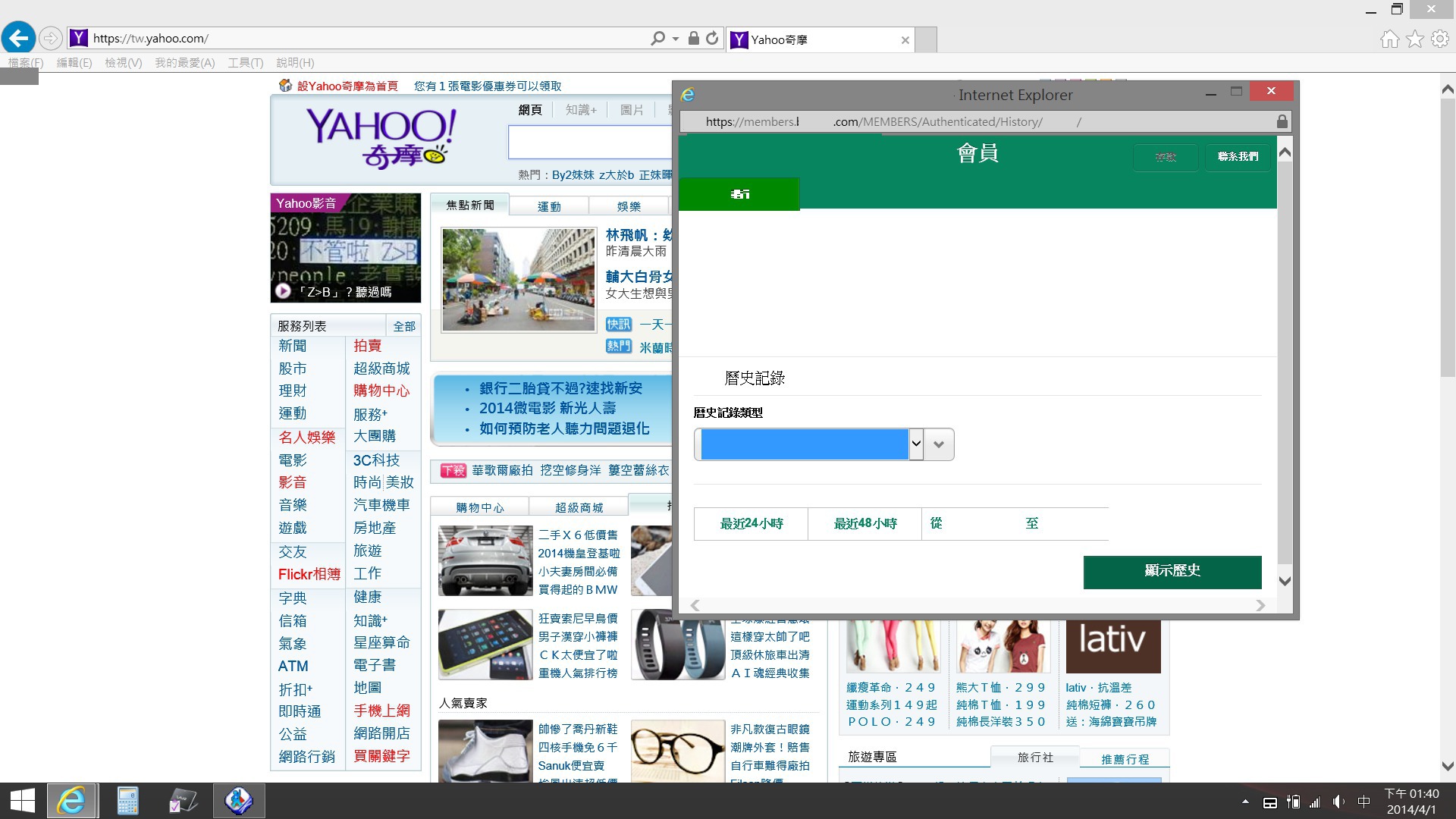Switch to the 運動 news tab
The width and height of the screenshot is (1456, 819).
click(x=549, y=206)
